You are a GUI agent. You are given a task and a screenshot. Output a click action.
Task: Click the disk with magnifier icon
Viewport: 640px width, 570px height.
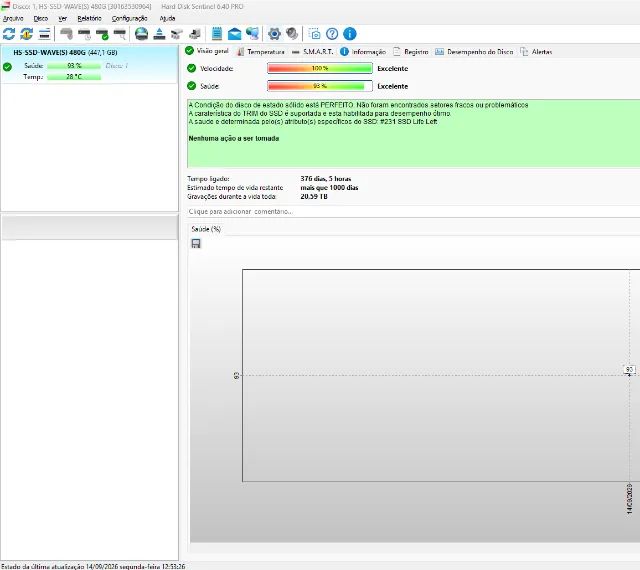120,34
